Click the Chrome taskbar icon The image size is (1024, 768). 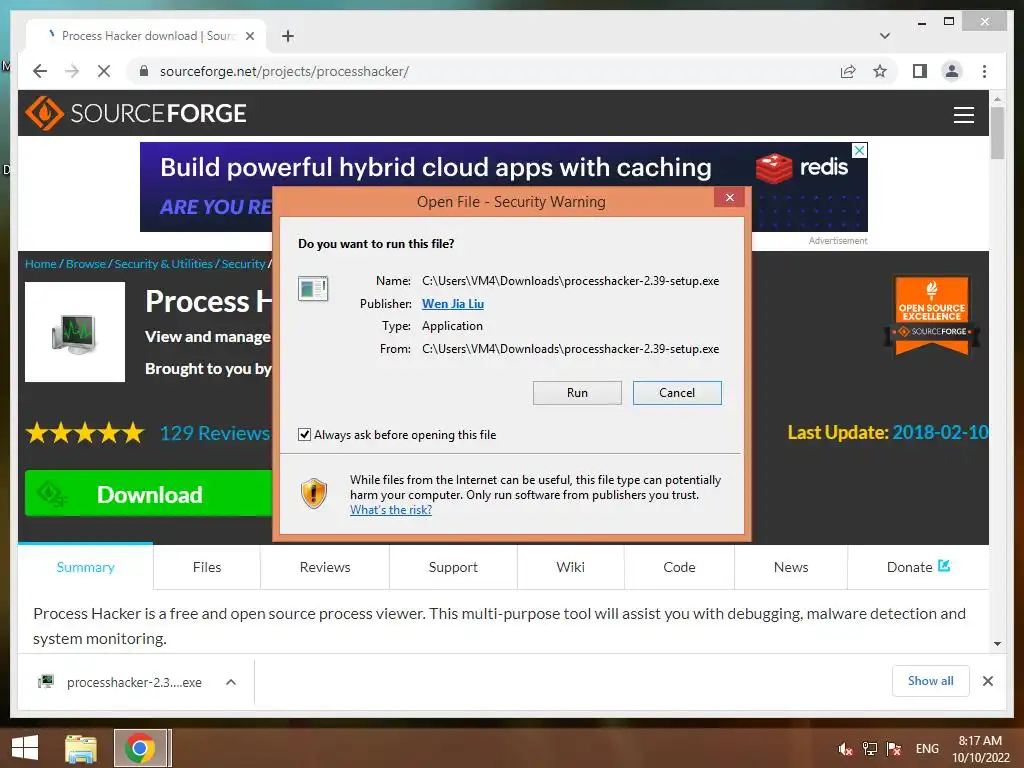click(x=140, y=748)
